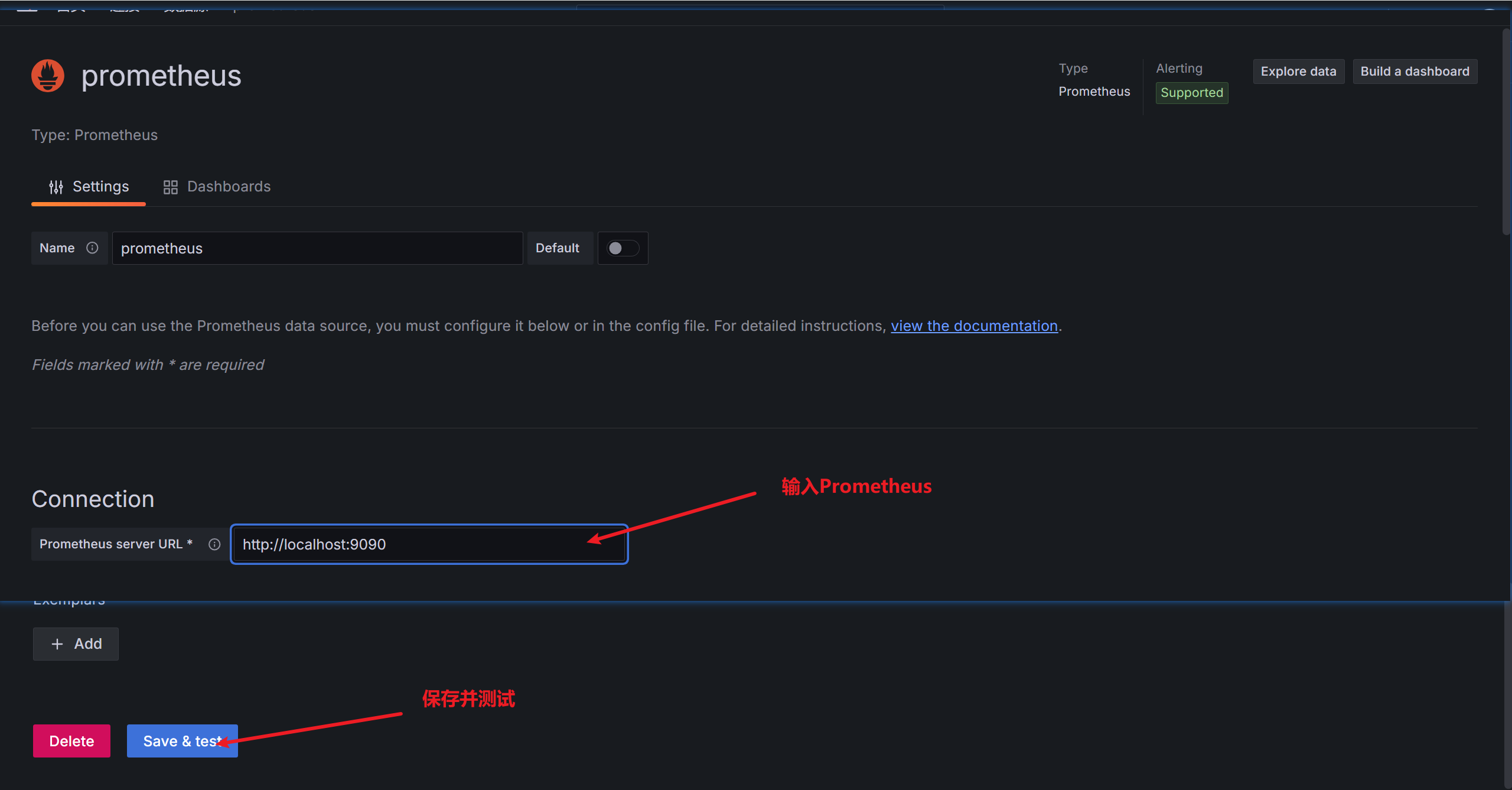Click the page's vertical scrollbar thumb
The image size is (1512, 790).
point(1506,130)
